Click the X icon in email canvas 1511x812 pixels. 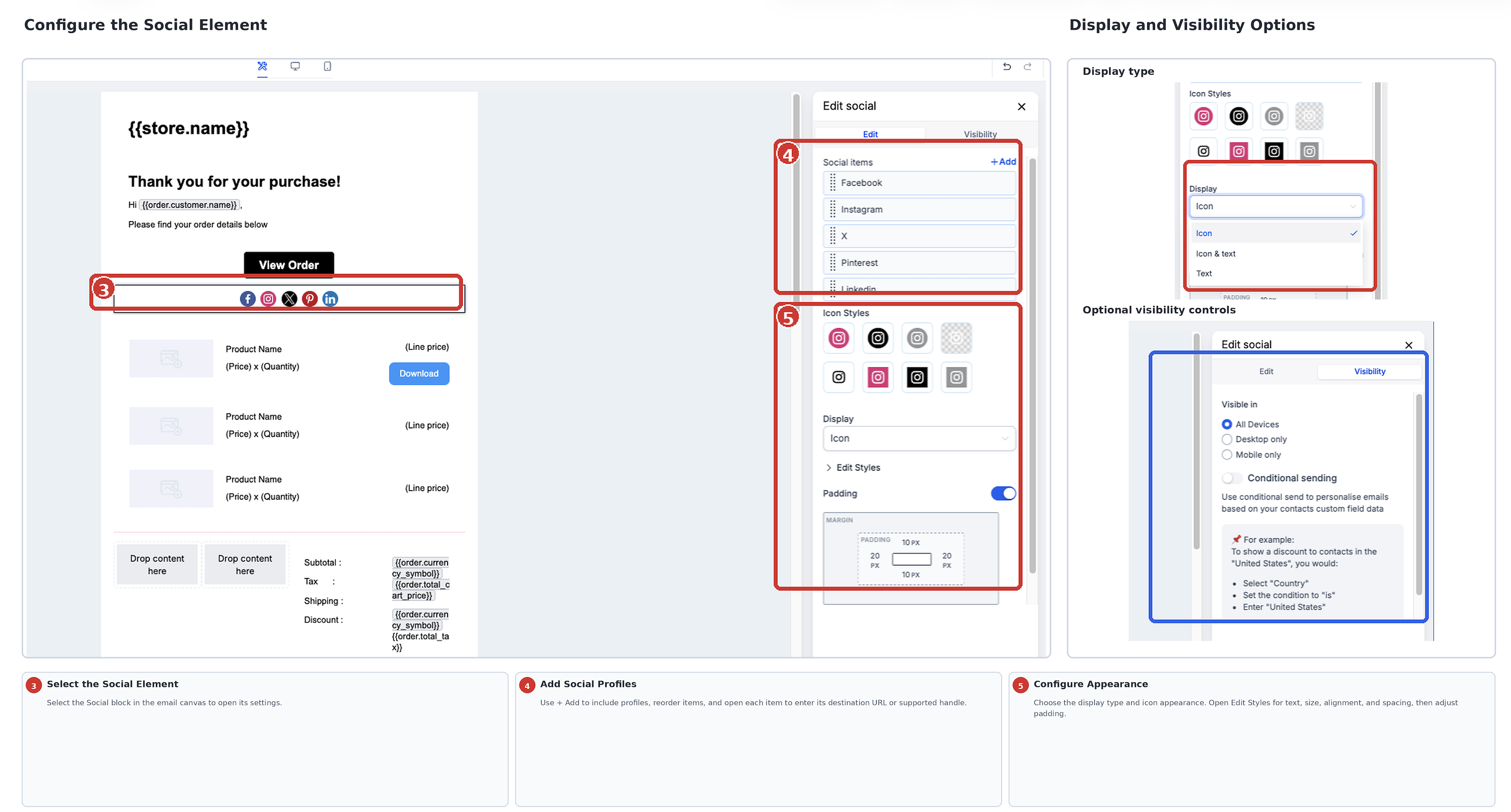[x=289, y=299]
